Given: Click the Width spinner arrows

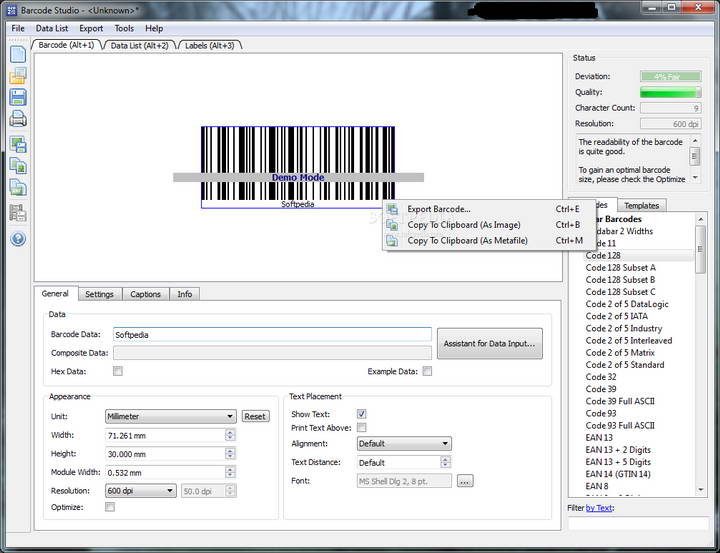Looking at the screenshot, I should (231, 435).
